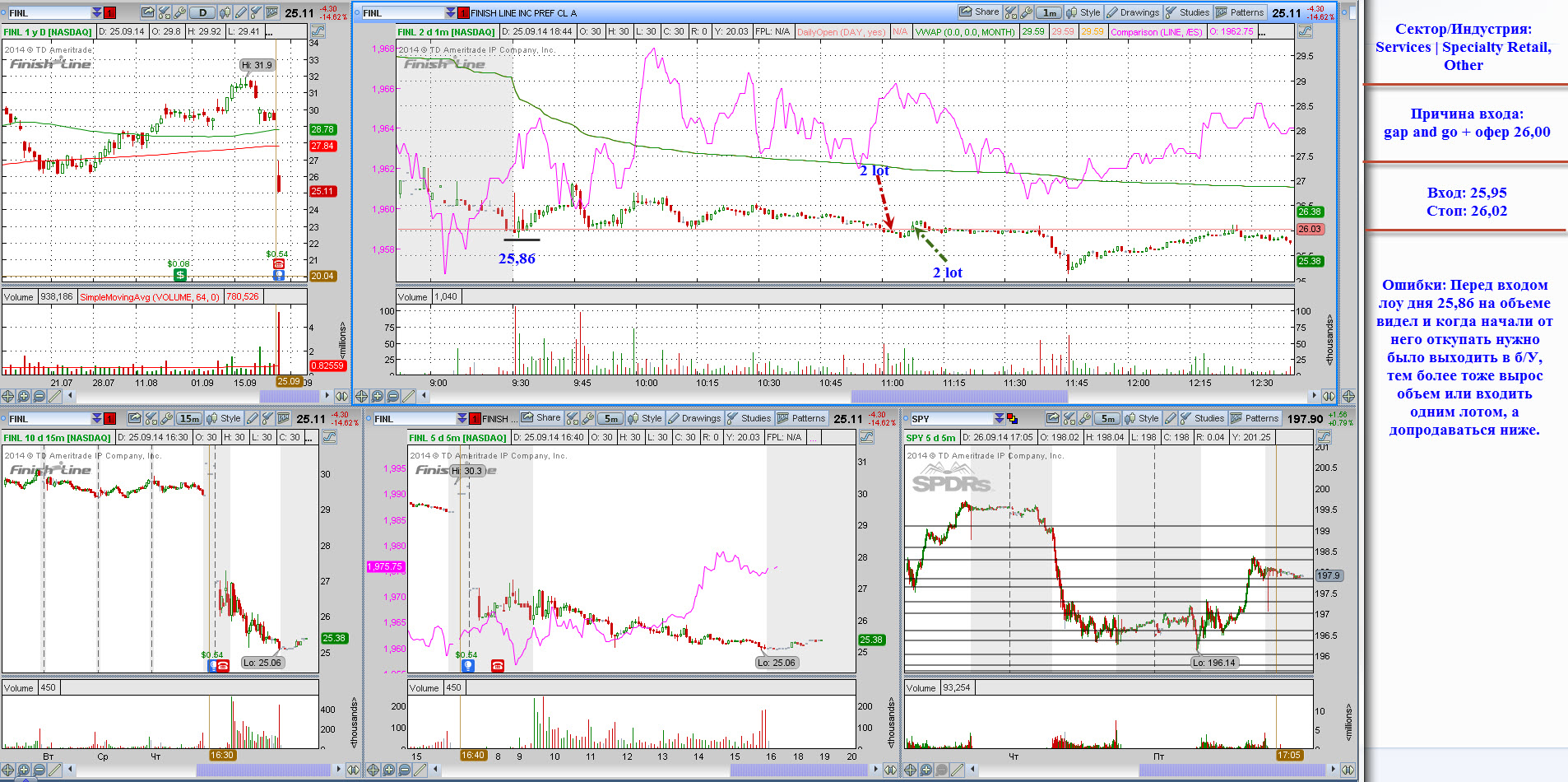Expand the '...' status overflow on FINL 1m chart
The width and height of the screenshot is (1568, 782).
pos(1264,32)
